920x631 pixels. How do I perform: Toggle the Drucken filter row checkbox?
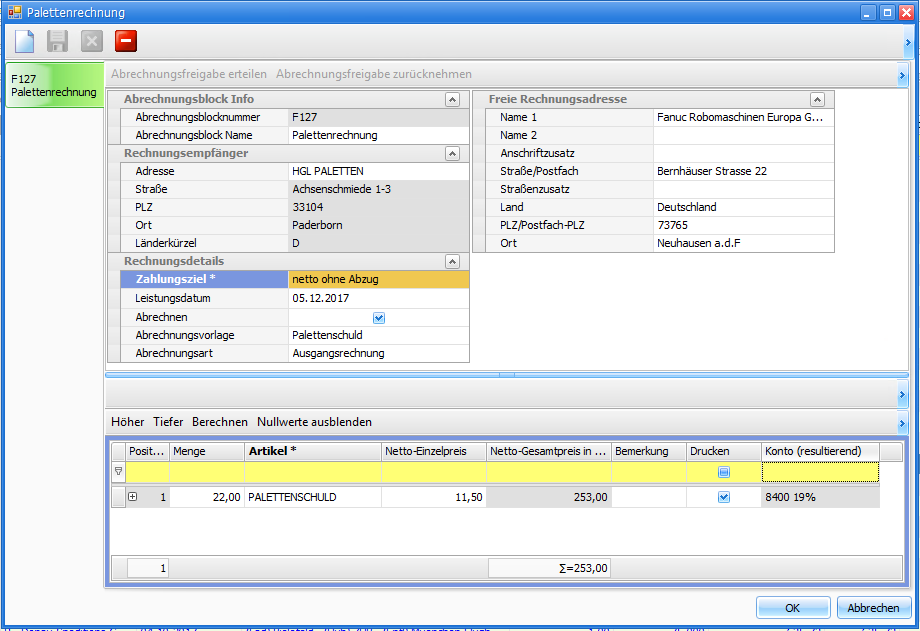click(x=724, y=472)
